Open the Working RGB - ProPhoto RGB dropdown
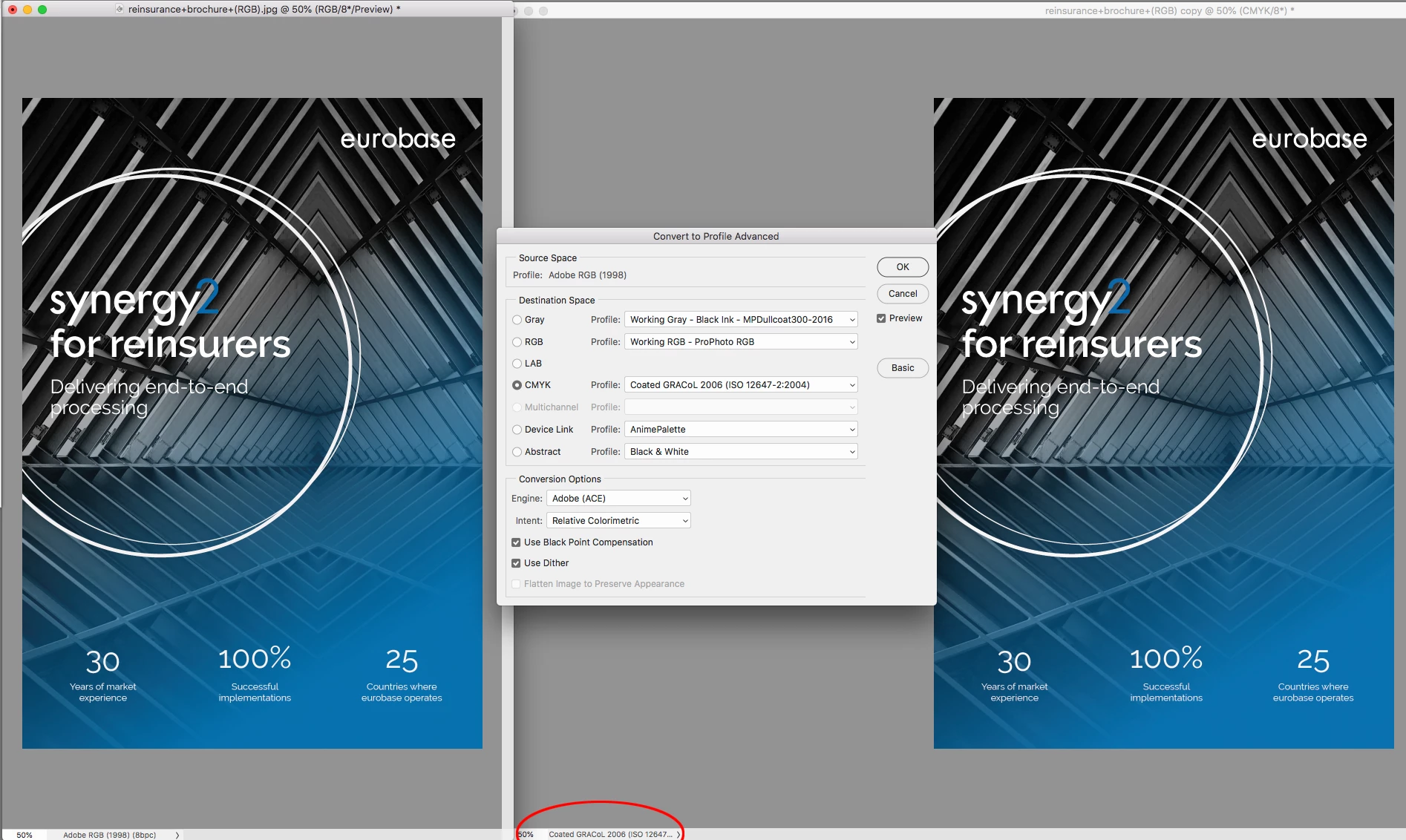This screenshot has height=840, width=1406. click(x=741, y=342)
